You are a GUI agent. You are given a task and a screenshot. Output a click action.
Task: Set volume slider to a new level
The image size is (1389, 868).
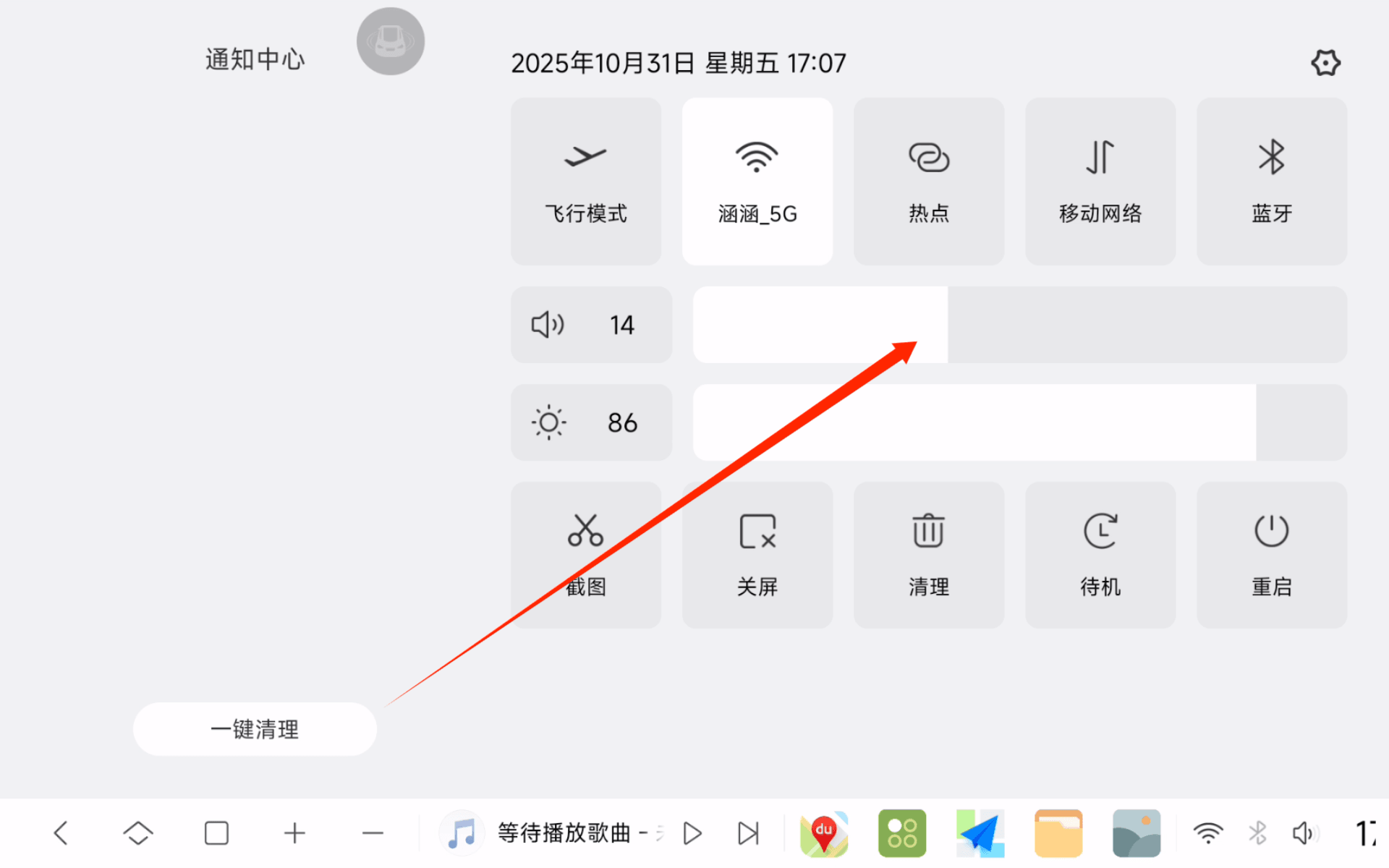point(1085,325)
